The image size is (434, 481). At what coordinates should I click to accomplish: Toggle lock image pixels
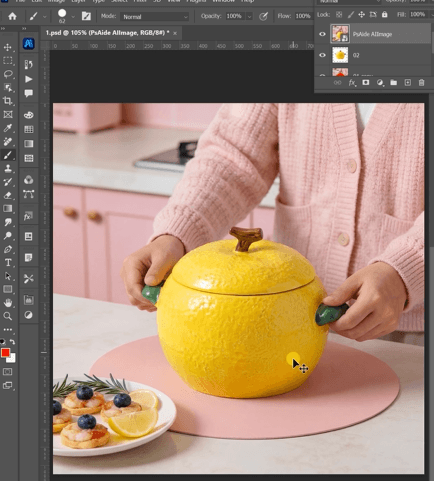click(x=351, y=15)
